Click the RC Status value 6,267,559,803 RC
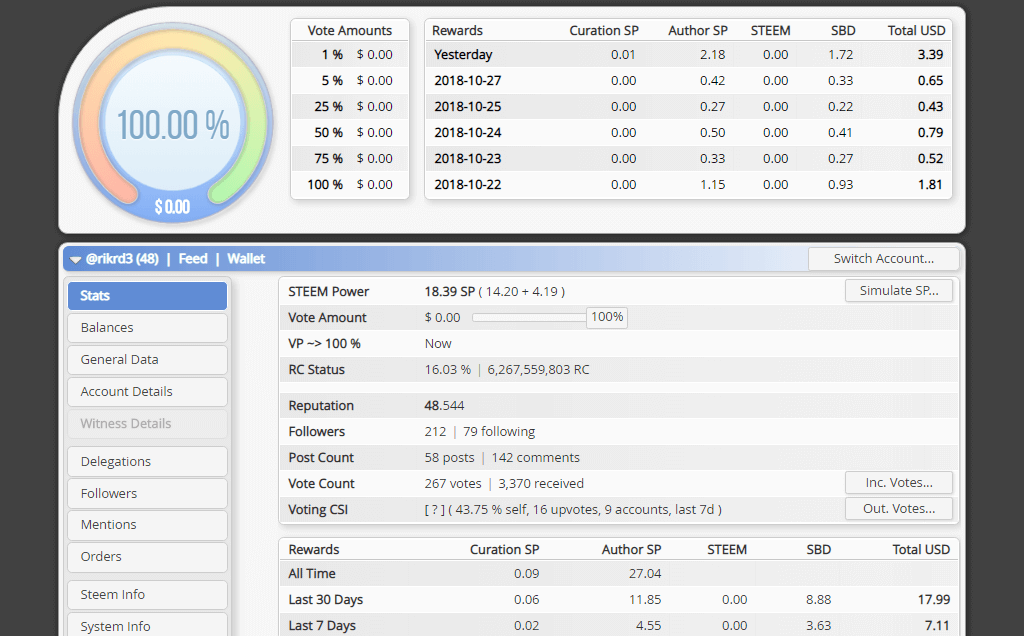This screenshot has height=636, width=1024. click(x=538, y=370)
